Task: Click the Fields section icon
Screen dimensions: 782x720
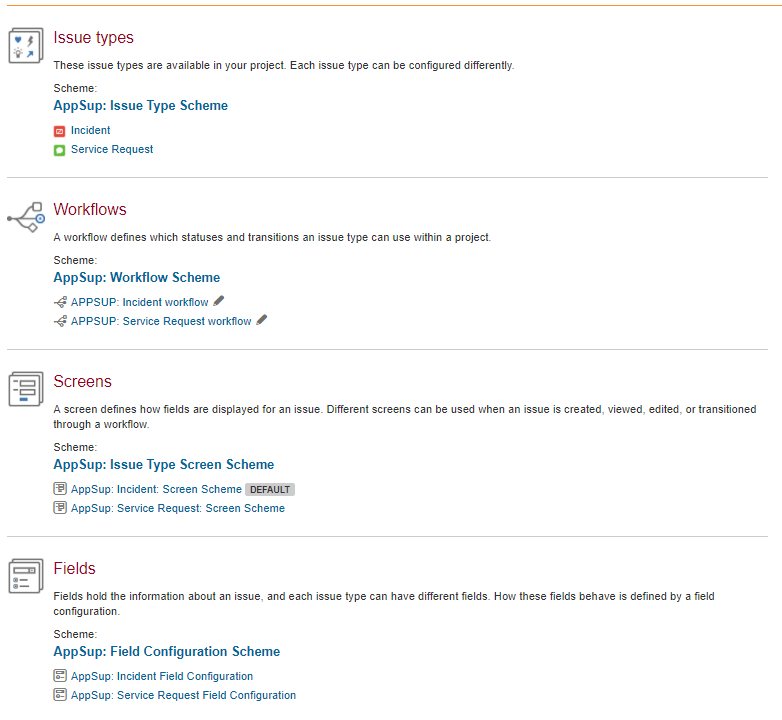Action: click(26, 576)
